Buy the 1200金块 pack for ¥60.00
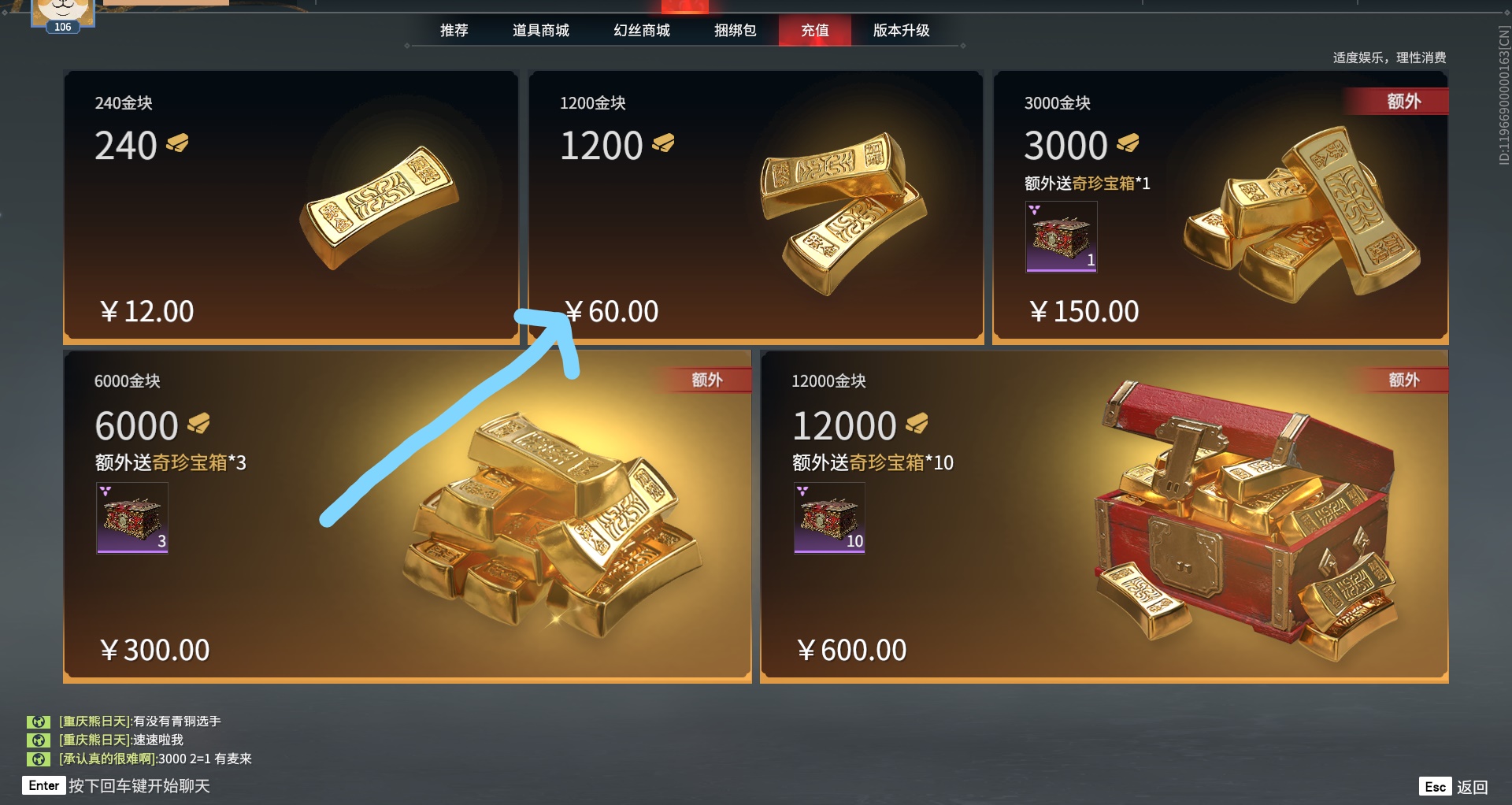1512x805 pixels. pos(756,207)
